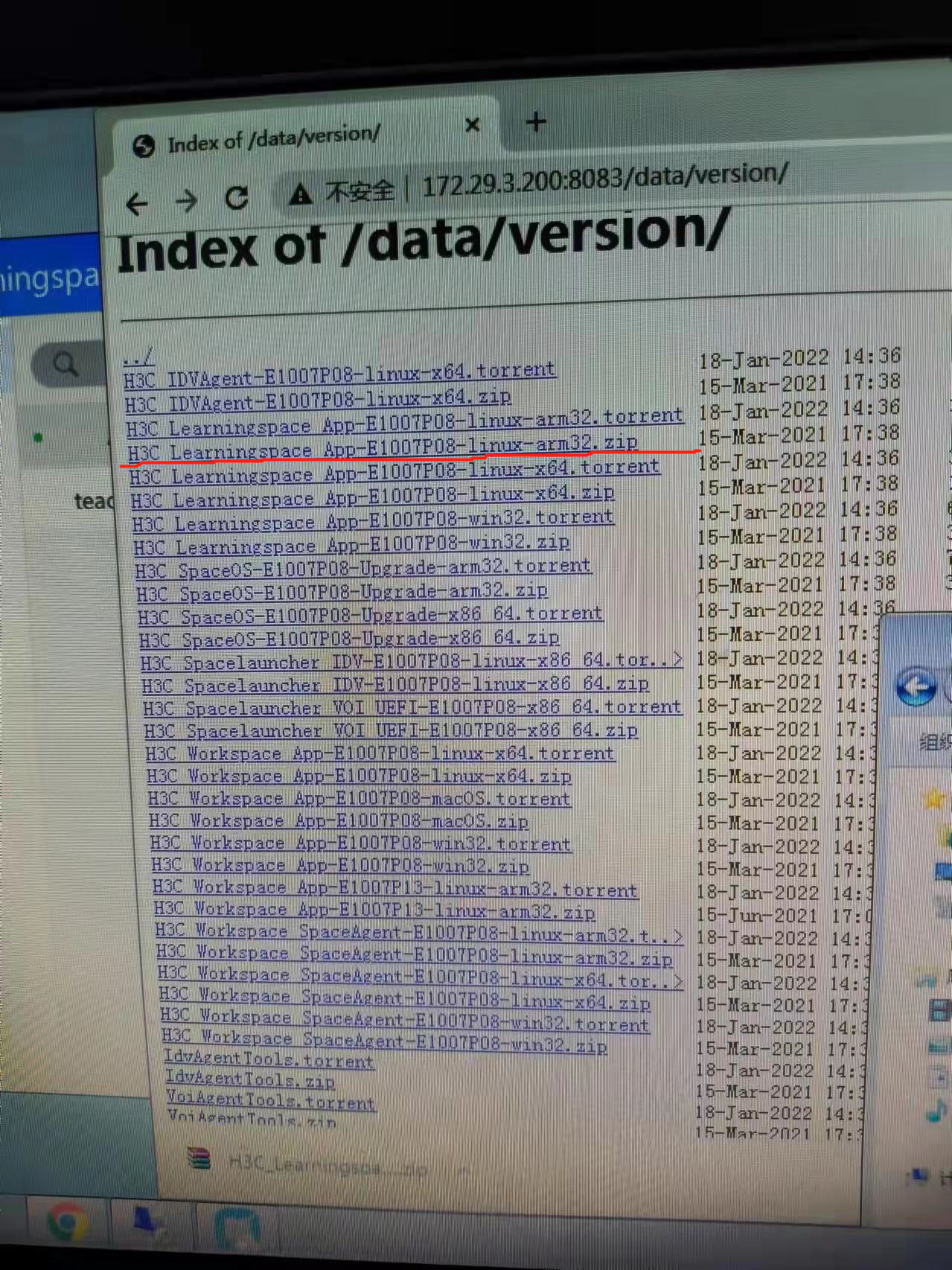
Task: Download H3C_Spacelauncher_VOI_UEFI-E1007P08-x86_64.zip
Action: (x=392, y=731)
